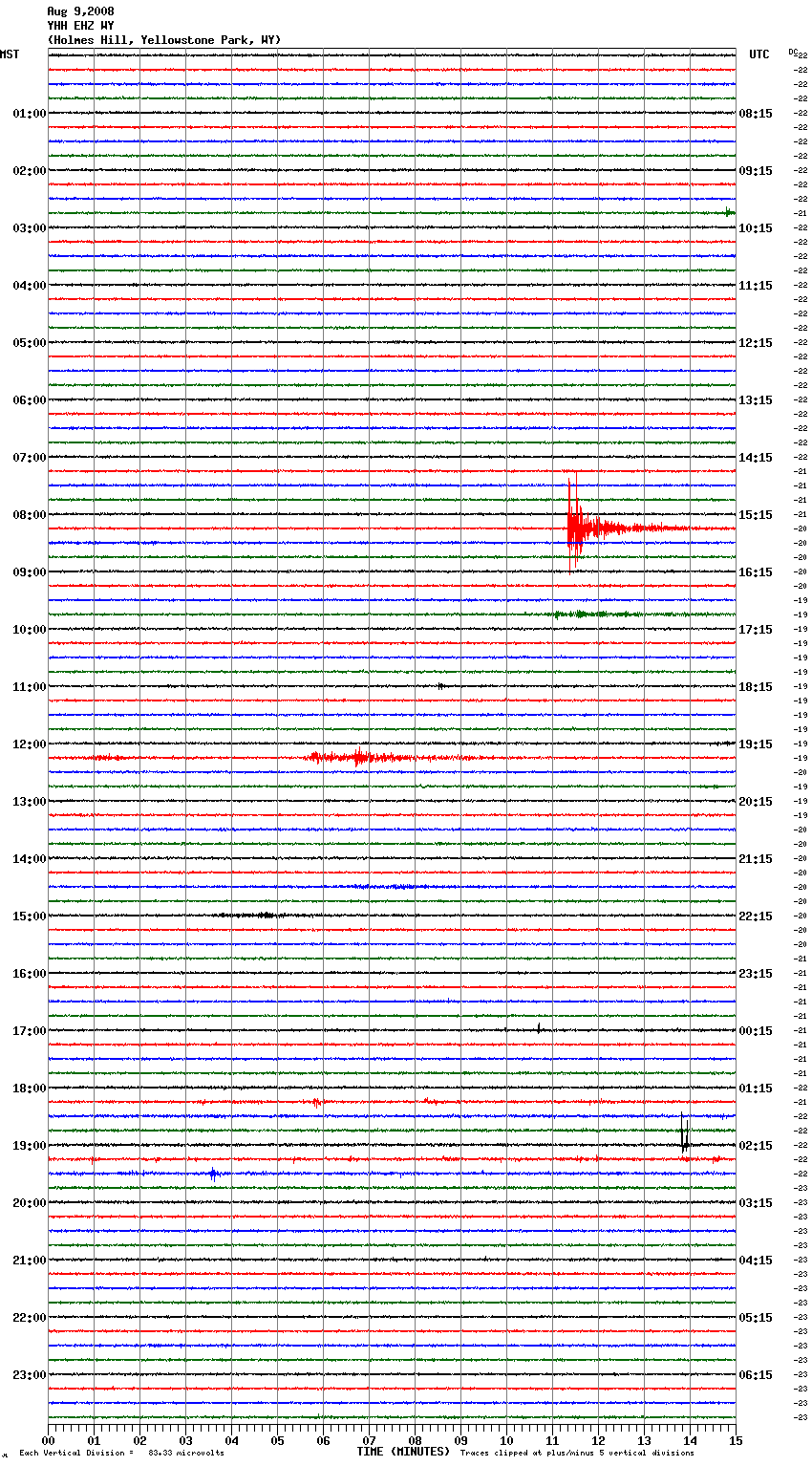Click bottom axis minute tick label 06
Image resolution: width=812 pixels, height=1466 pixels.
pos(323,1441)
